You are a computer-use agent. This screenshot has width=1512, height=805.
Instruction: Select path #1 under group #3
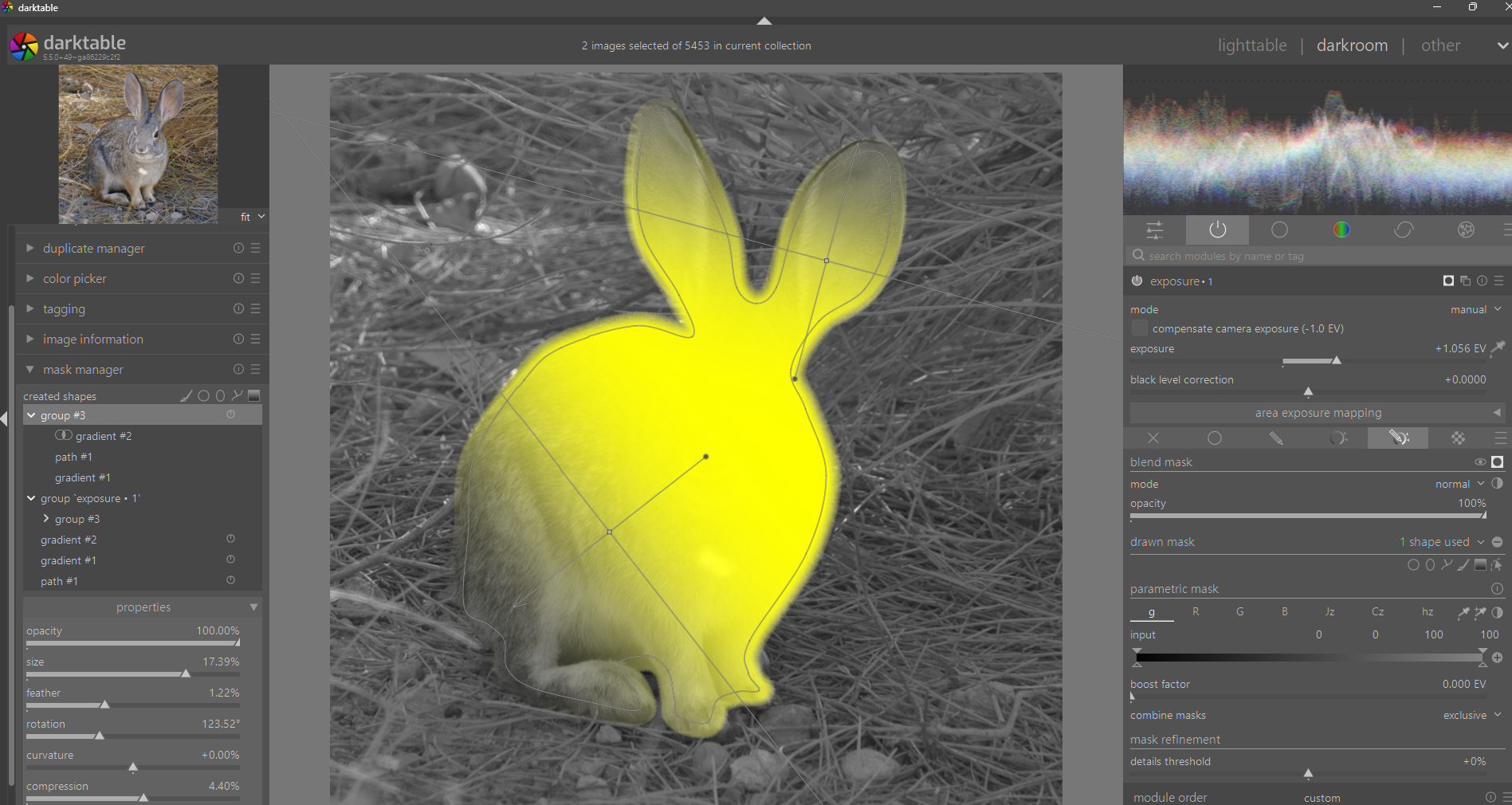73,457
